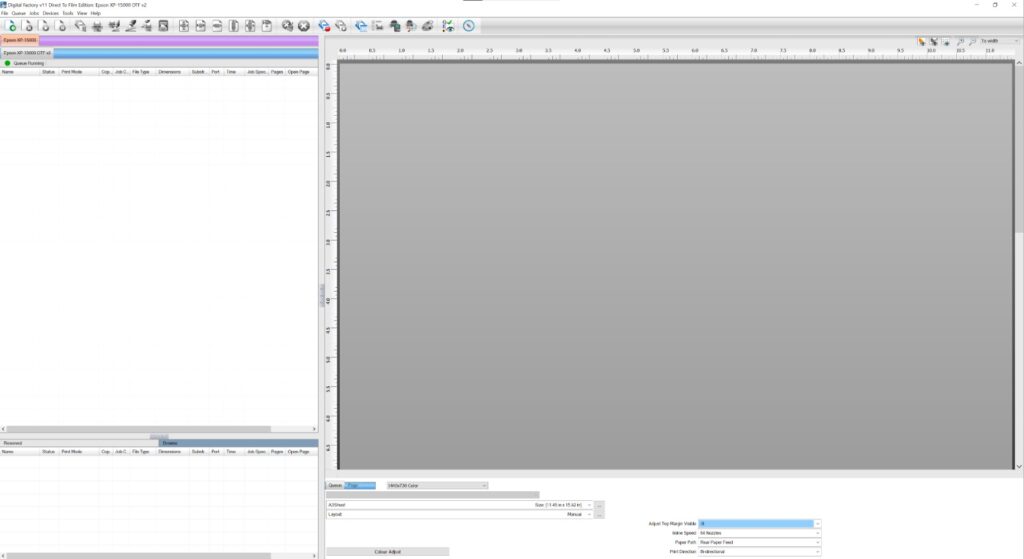The width and height of the screenshot is (1024, 559).
Task: Click the grey circular X cancel toolbar icon
Action: pyautogui.click(x=304, y=26)
